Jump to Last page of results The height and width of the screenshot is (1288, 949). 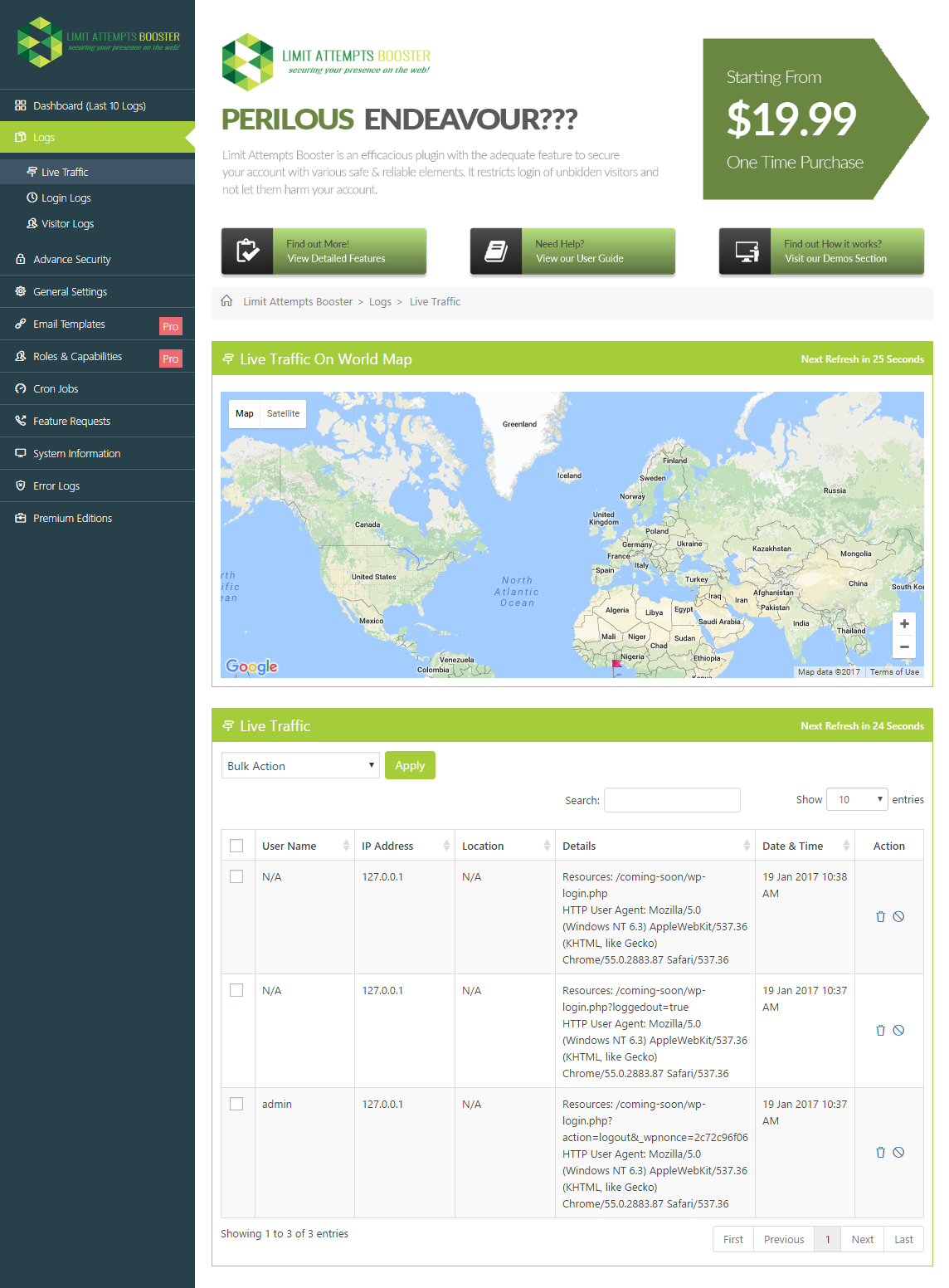903,1239
